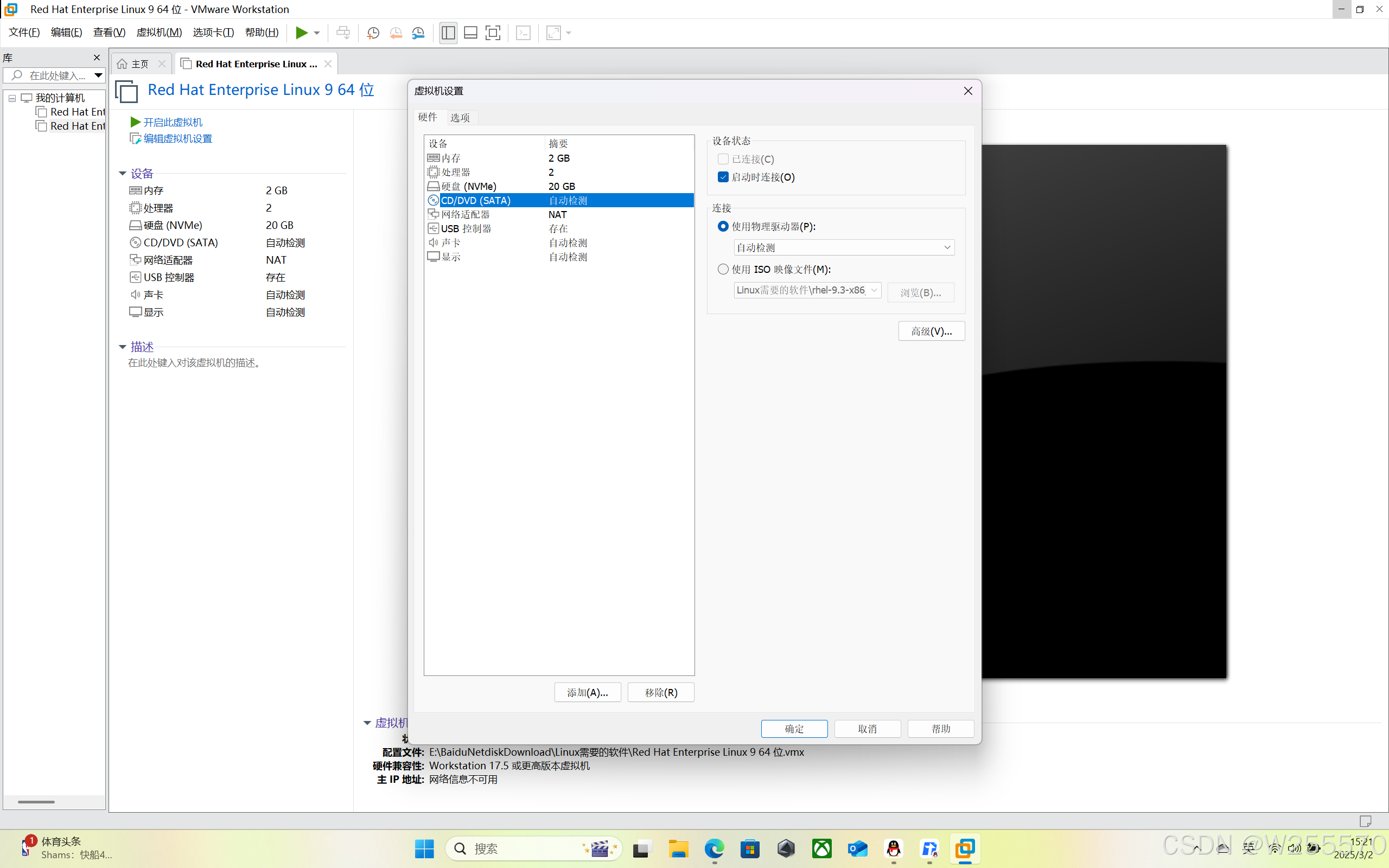The height and width of the screenshot is (868, 1389).
Task: Enter full screen mode via toolbar icon
Action: coord(493,33)
